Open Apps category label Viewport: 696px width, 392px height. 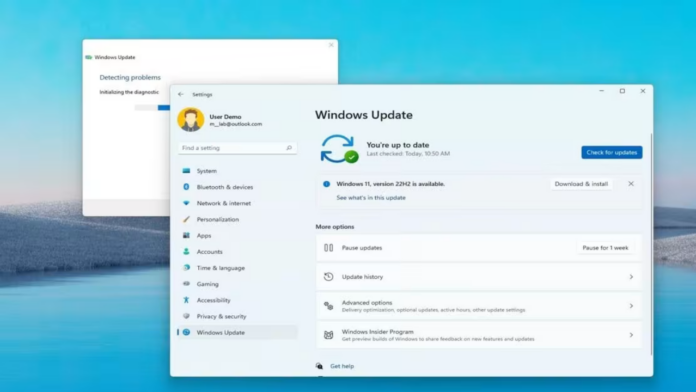tap(204, 235)
